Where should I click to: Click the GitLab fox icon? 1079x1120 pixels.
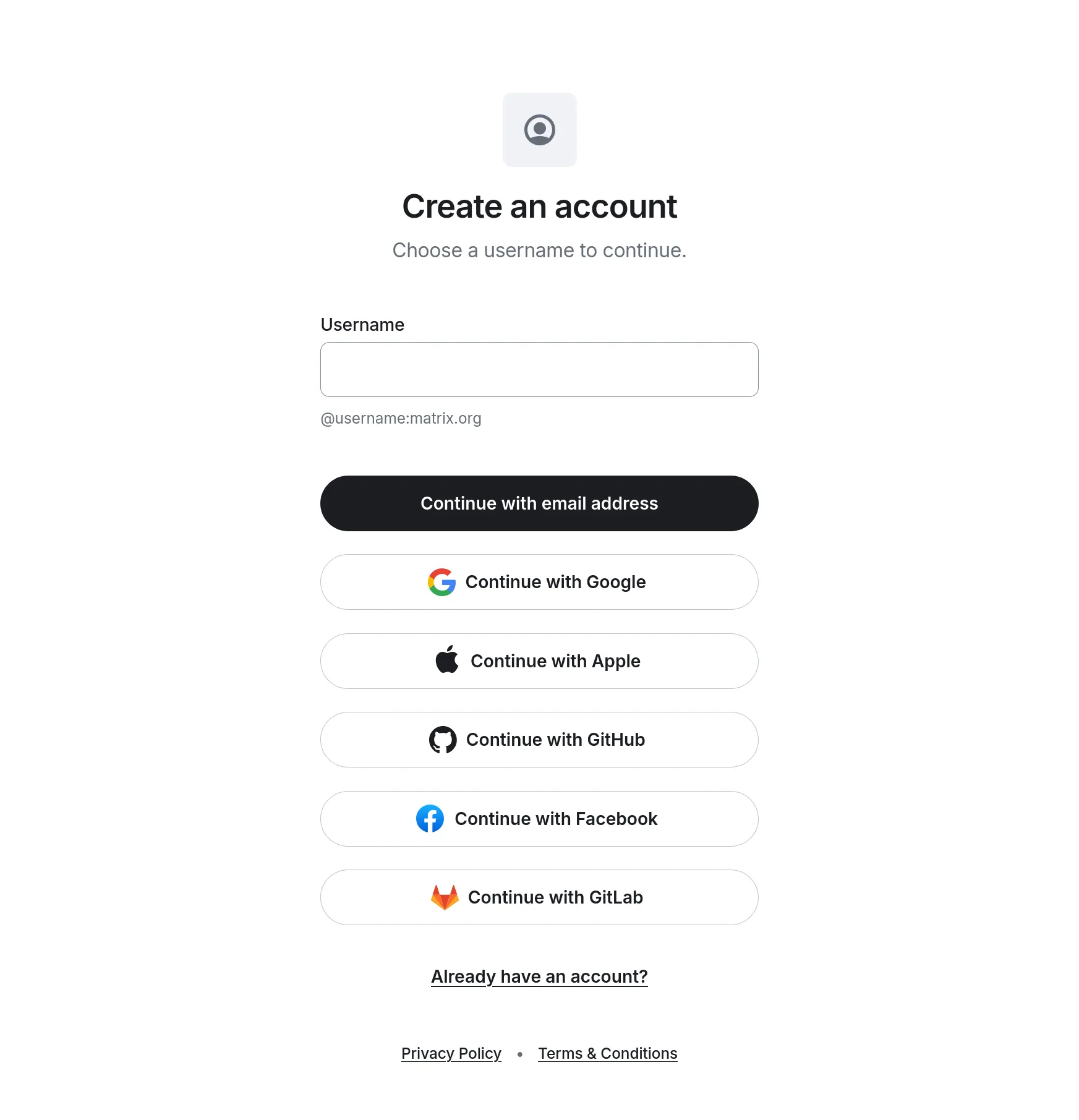445,897
